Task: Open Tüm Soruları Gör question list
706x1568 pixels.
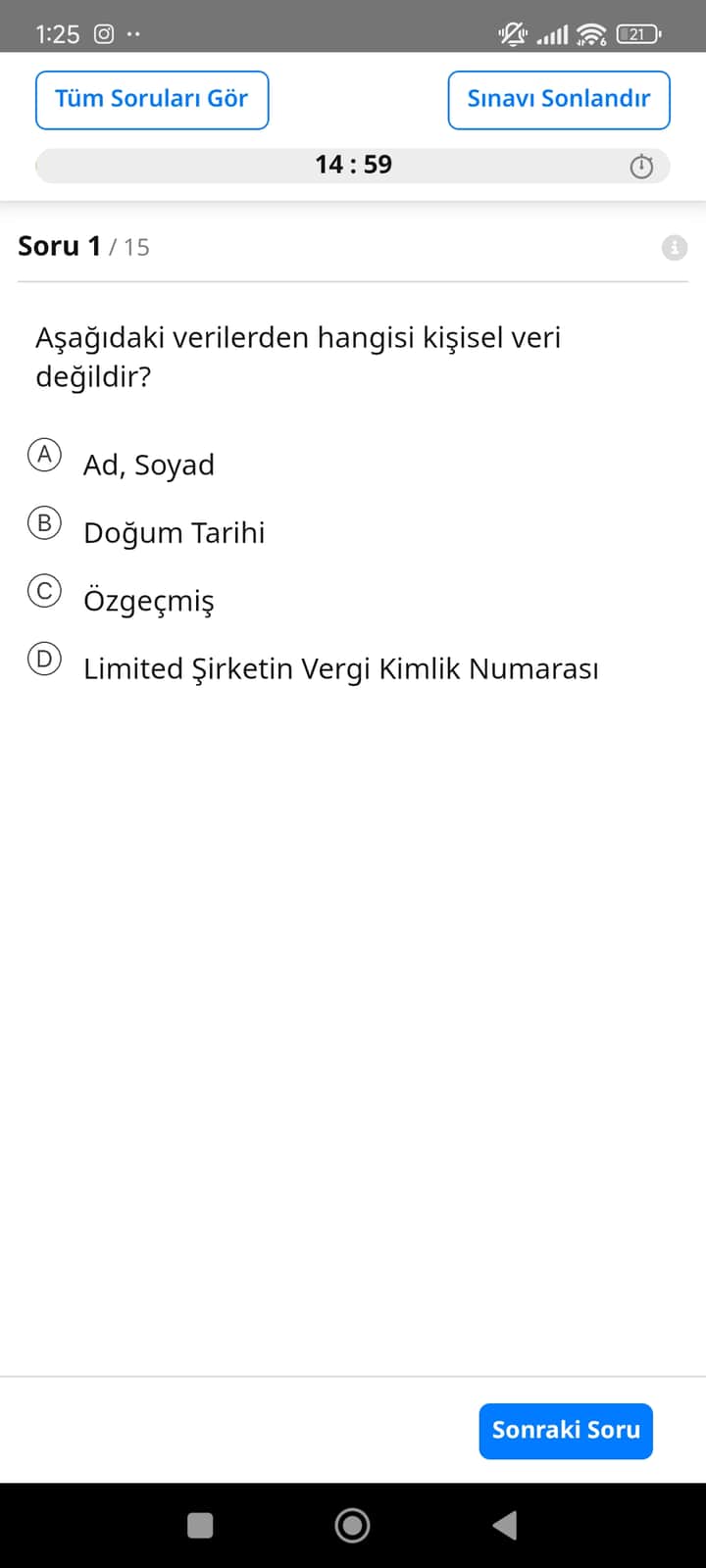Action: tap(152, 99)
